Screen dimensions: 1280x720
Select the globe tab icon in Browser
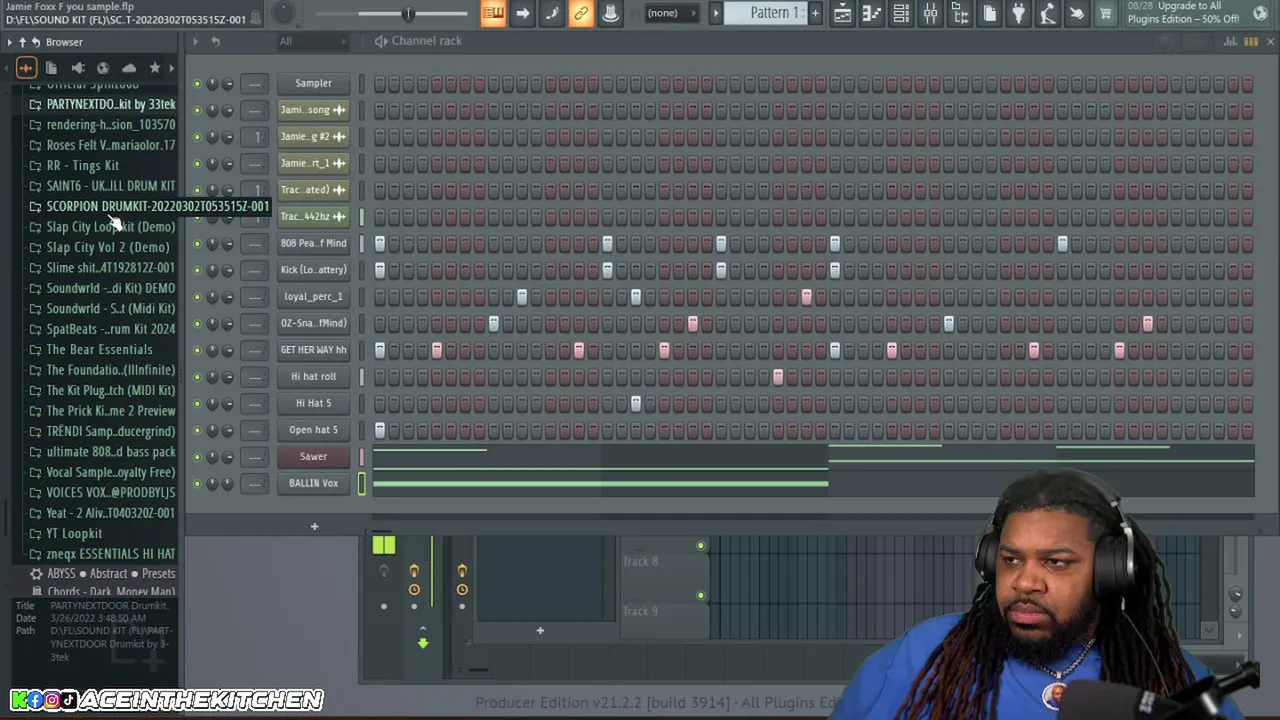(x=103, y=68)
